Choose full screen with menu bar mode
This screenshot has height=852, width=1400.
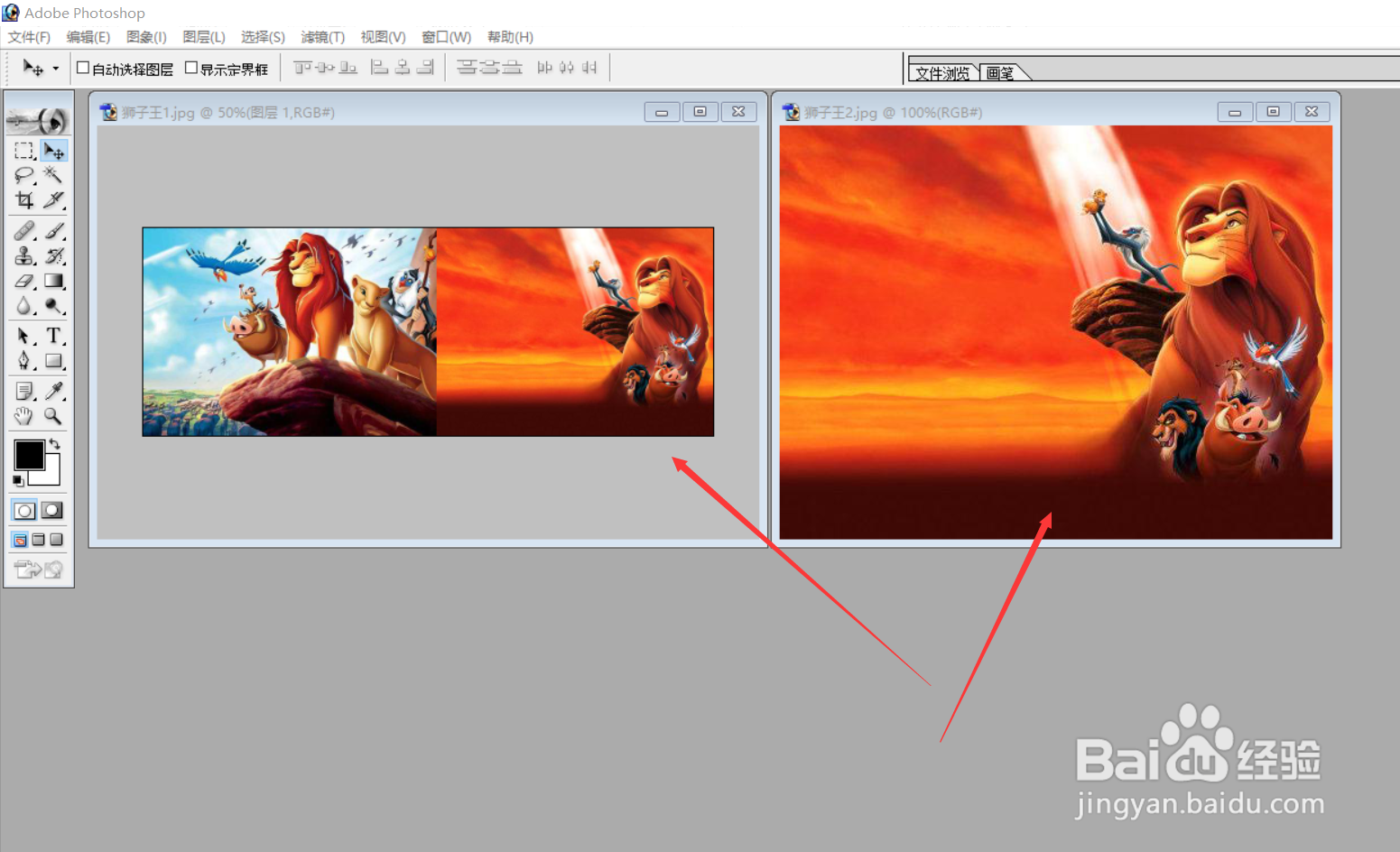[x=38, y=540]
